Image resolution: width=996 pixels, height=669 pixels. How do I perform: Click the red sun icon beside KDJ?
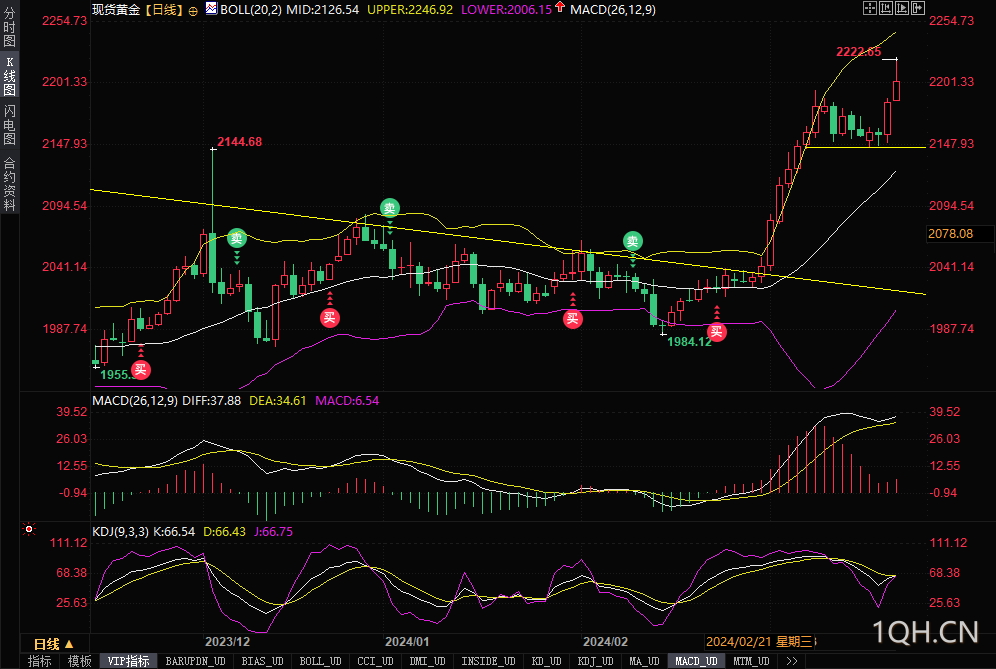click(x=29, y=529)
